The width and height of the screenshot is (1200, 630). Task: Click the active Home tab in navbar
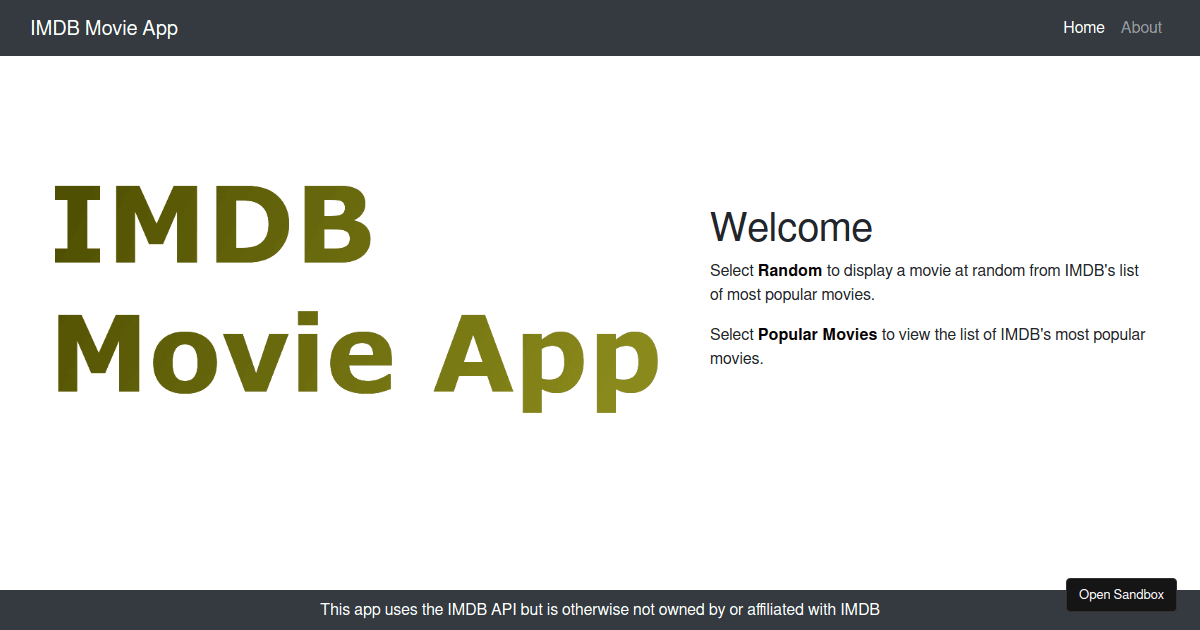click(x=1084, y=27)
